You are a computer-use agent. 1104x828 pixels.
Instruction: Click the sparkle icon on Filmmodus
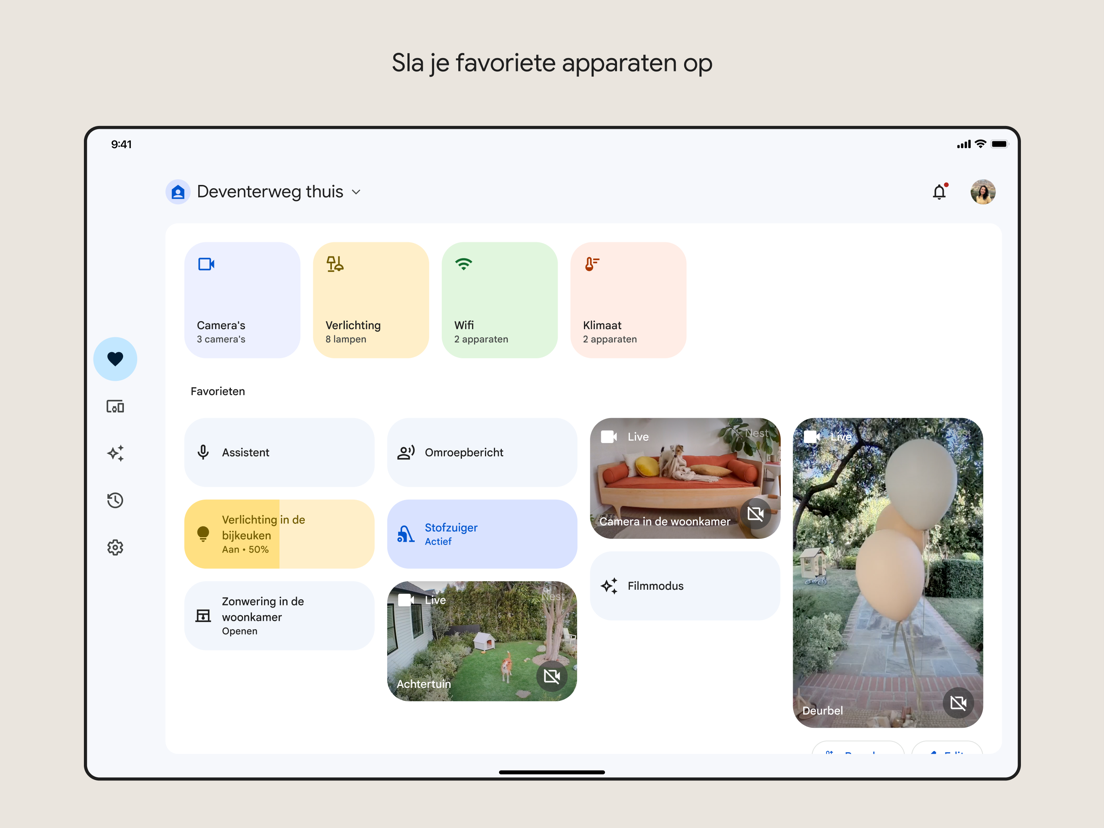click(x=609, y=586)
